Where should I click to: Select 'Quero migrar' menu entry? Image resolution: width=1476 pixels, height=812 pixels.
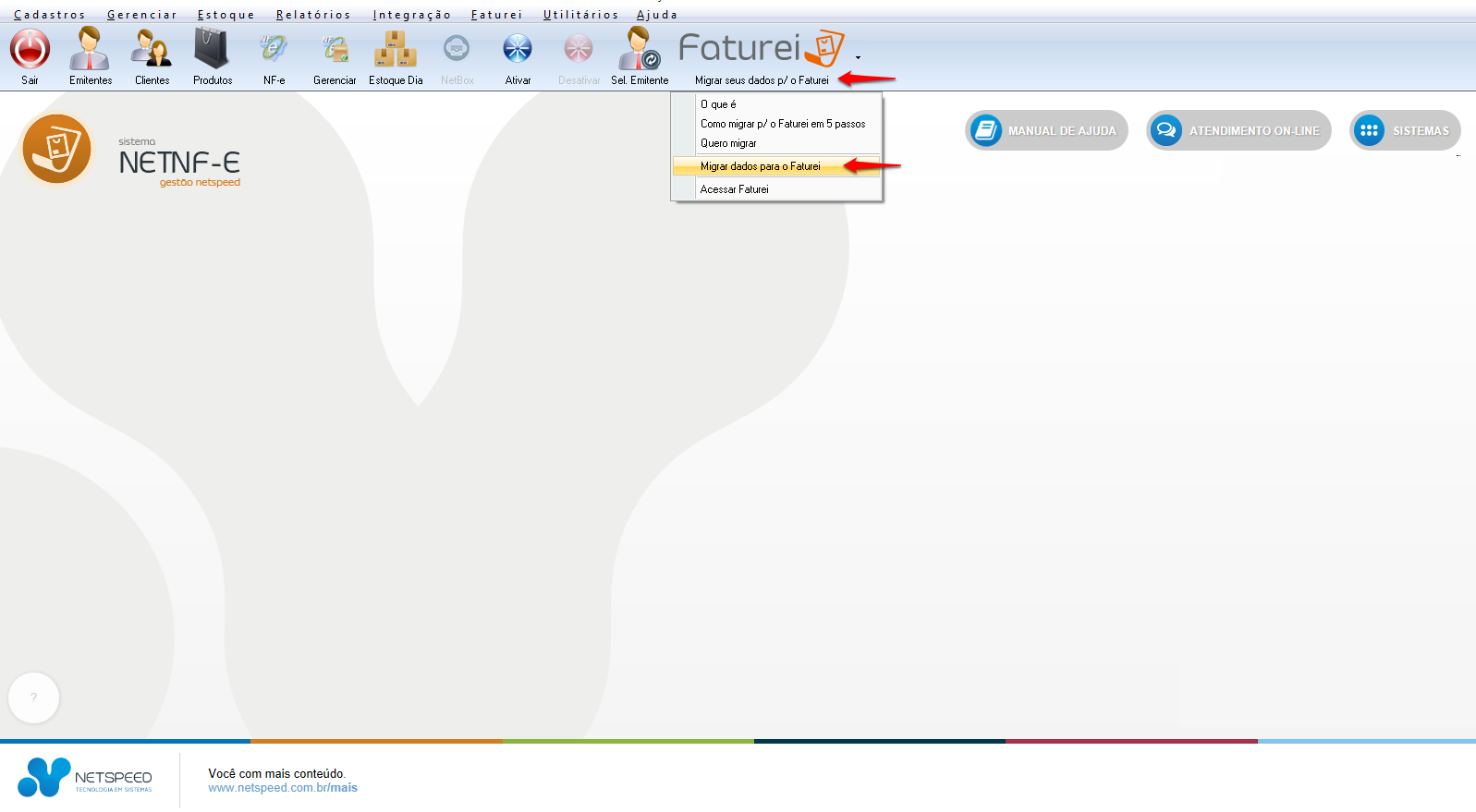click(776, 143)
